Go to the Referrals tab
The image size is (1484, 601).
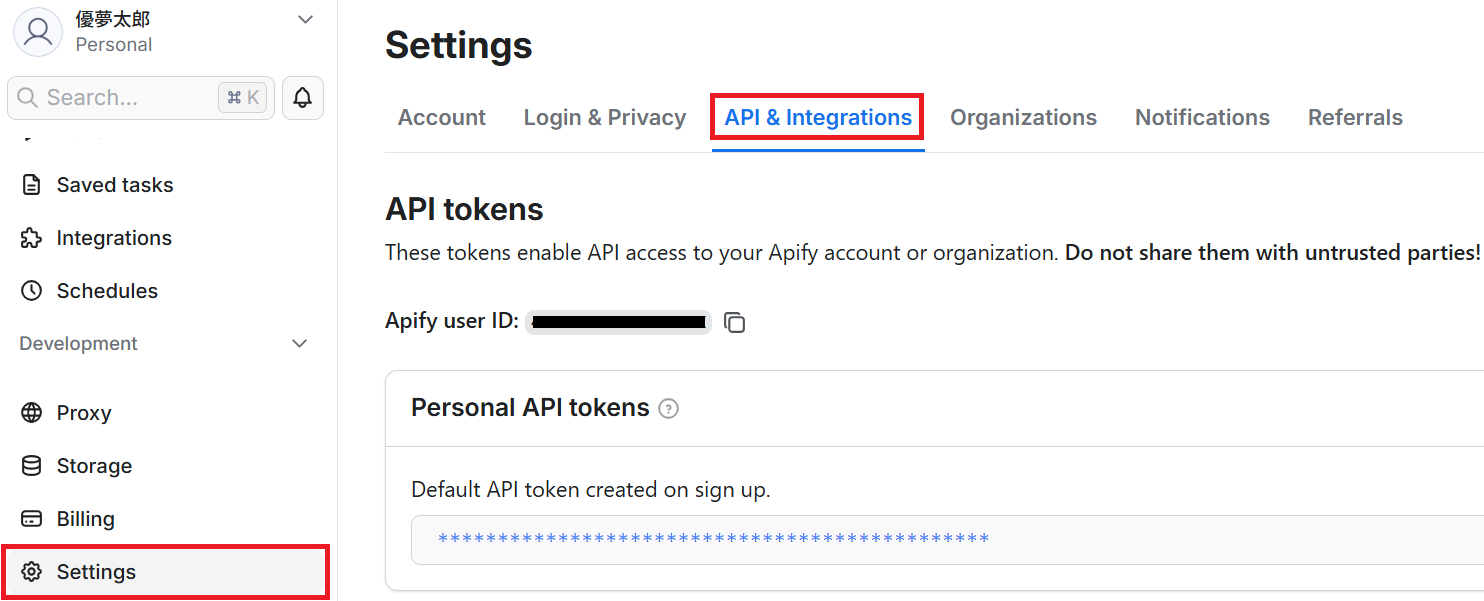(x=1355, y=118)
